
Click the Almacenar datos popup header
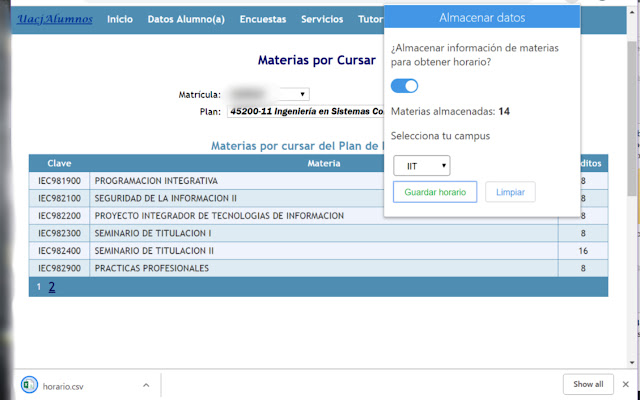(x=482, y=18)
